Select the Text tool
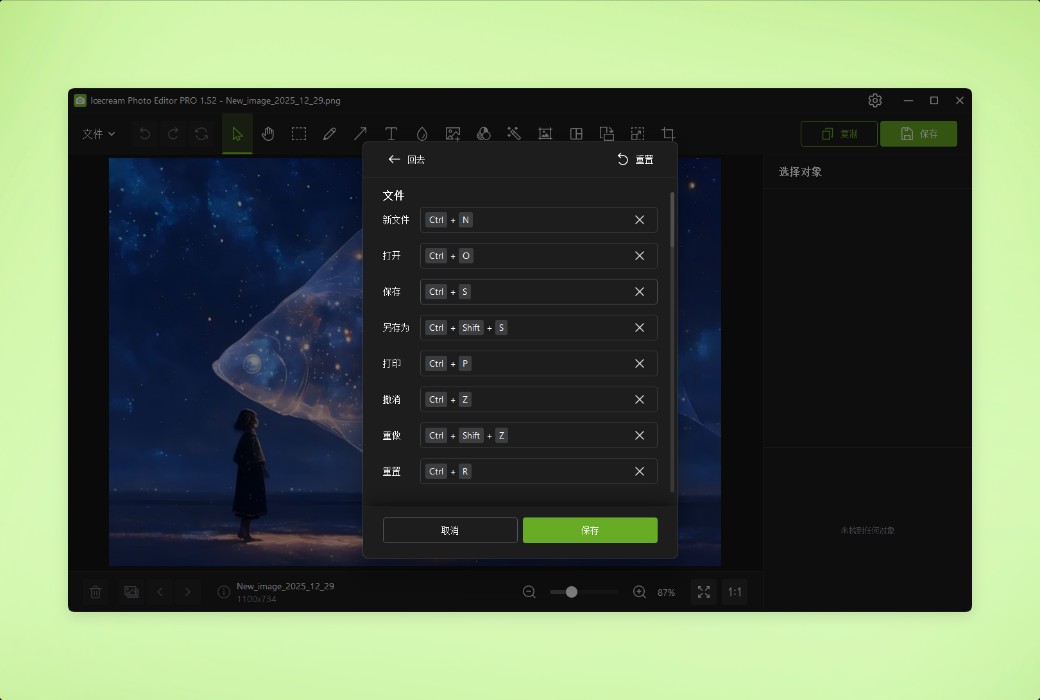Image resolution: width=1040 pixels, height=700 pixels. pos(391,133)
